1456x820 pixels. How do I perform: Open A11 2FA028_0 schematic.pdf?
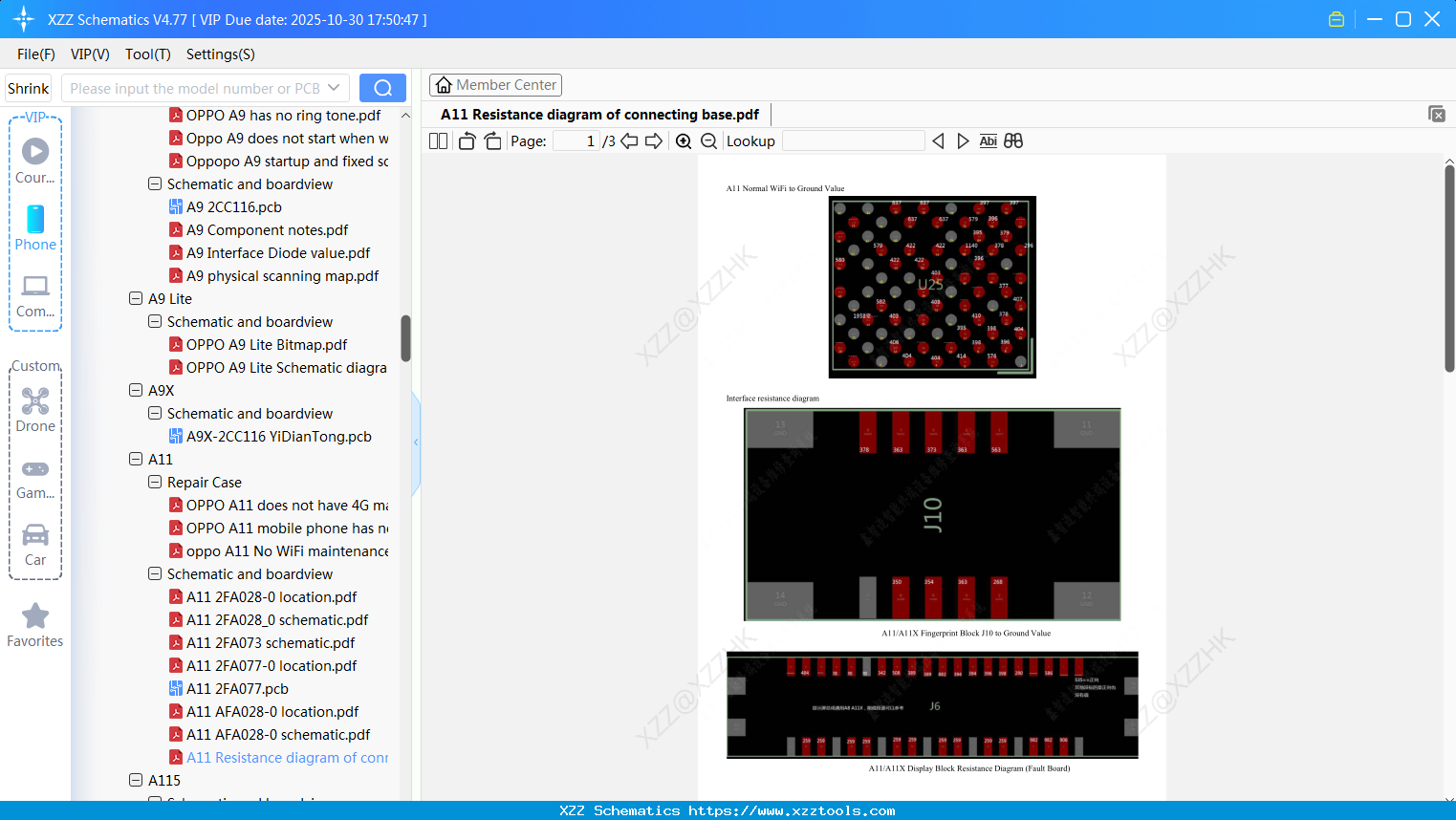click(277, 619)
